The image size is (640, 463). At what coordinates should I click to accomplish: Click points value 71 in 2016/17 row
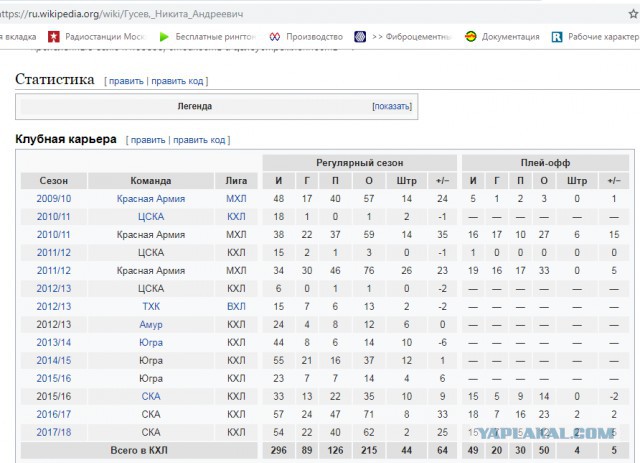coord(369,414)
